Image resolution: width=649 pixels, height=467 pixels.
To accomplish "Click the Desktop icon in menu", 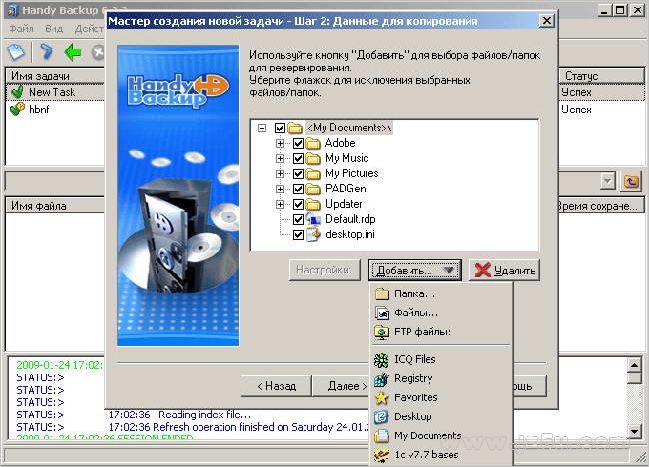I will point(381,417).
